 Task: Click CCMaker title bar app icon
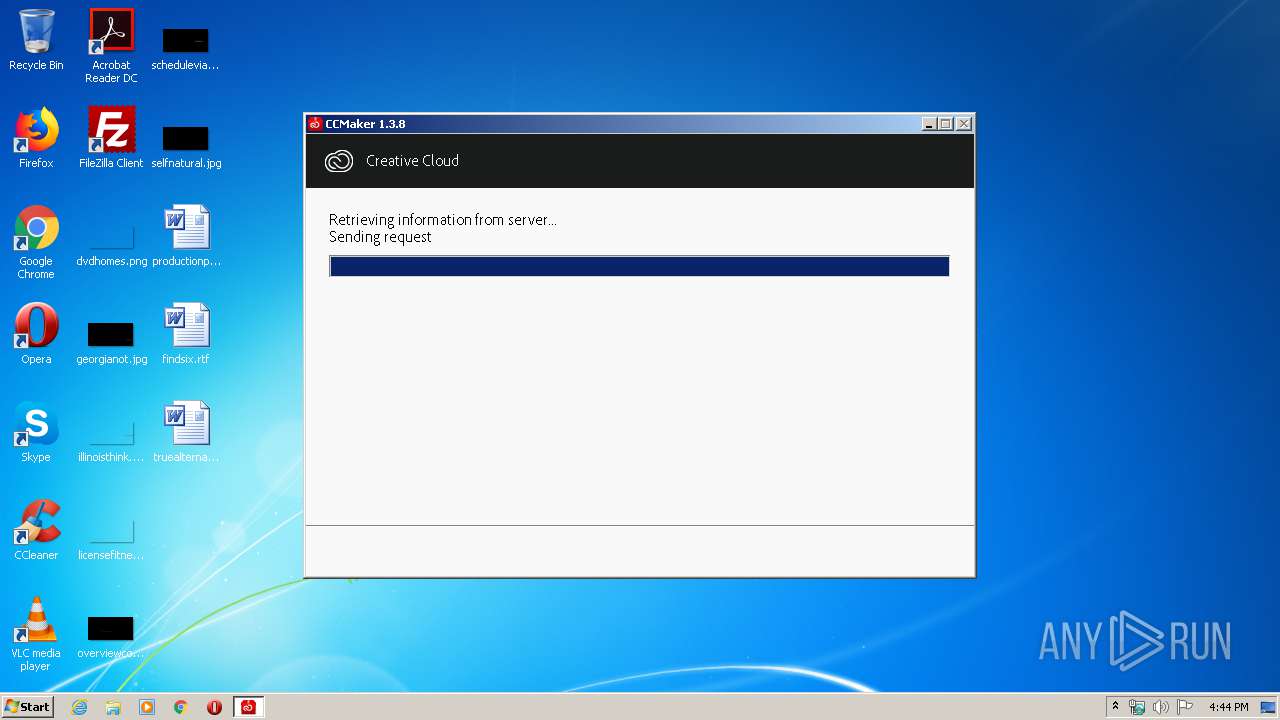click(x=315, y=124)
